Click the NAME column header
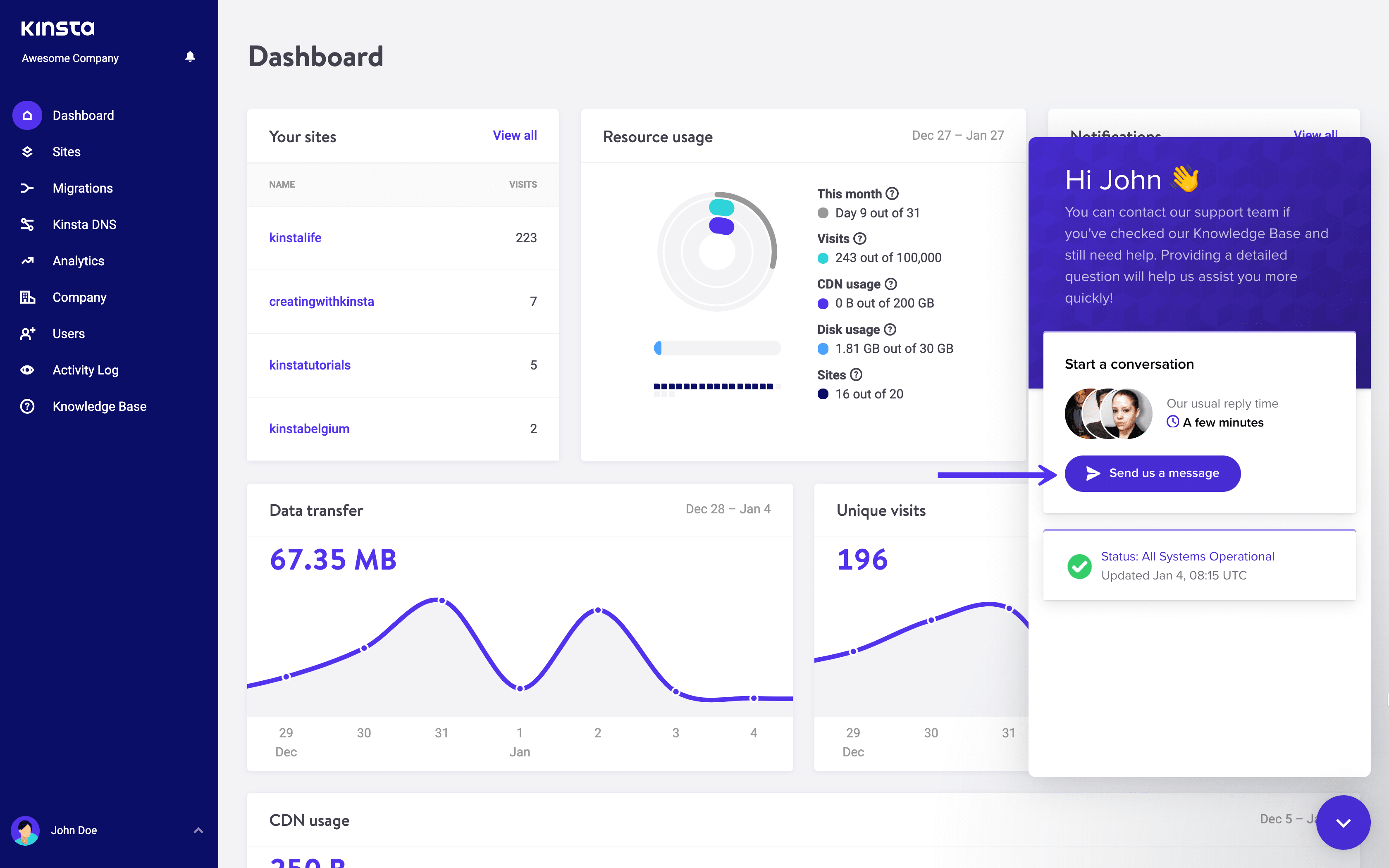 (x=282, y=184)
